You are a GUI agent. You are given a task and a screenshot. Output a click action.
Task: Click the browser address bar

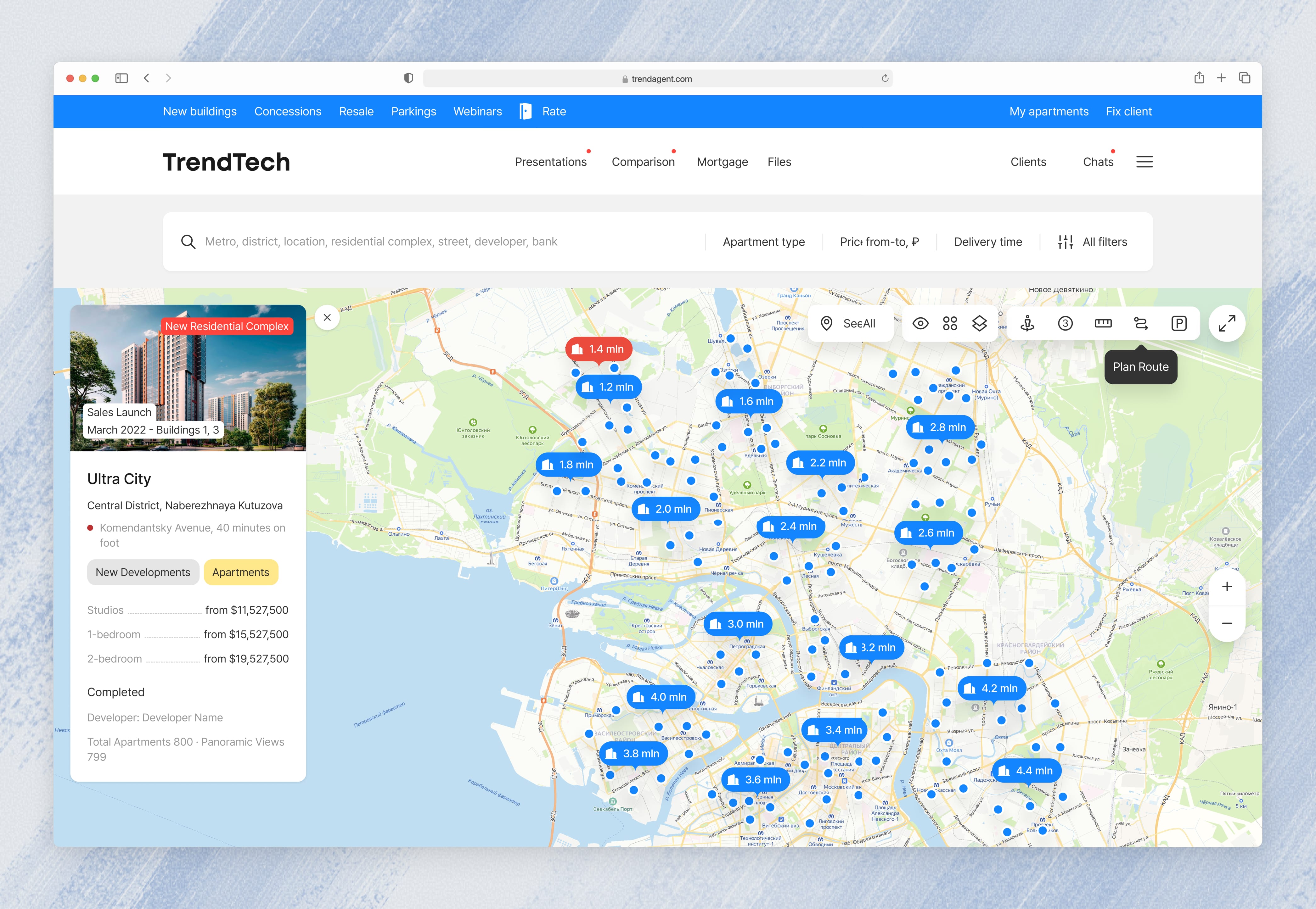click(657, 79)
